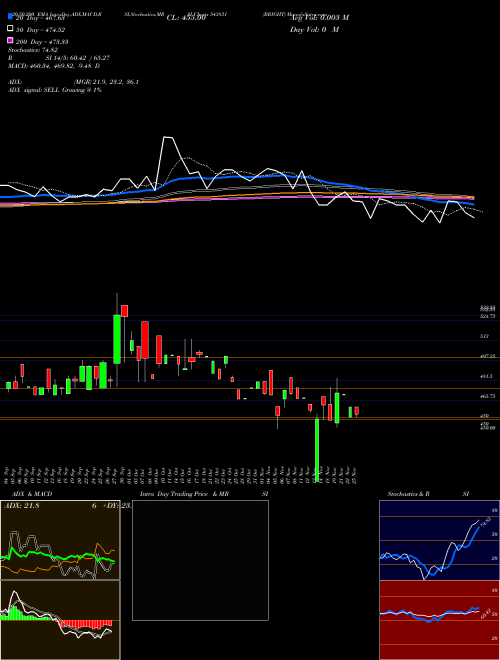
Task: Click the 'Stochastics & R' panel title
Action: pos(408,494)
